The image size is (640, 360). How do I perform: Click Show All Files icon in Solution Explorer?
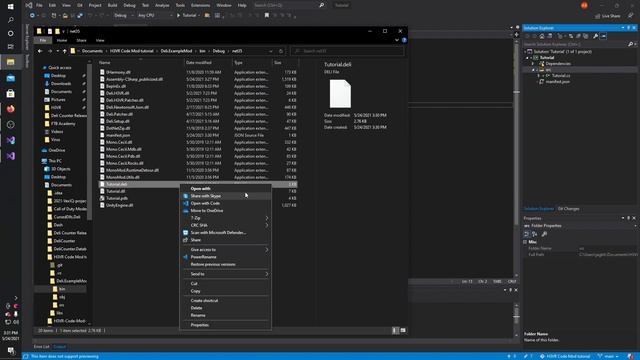(x=585, y=36)
